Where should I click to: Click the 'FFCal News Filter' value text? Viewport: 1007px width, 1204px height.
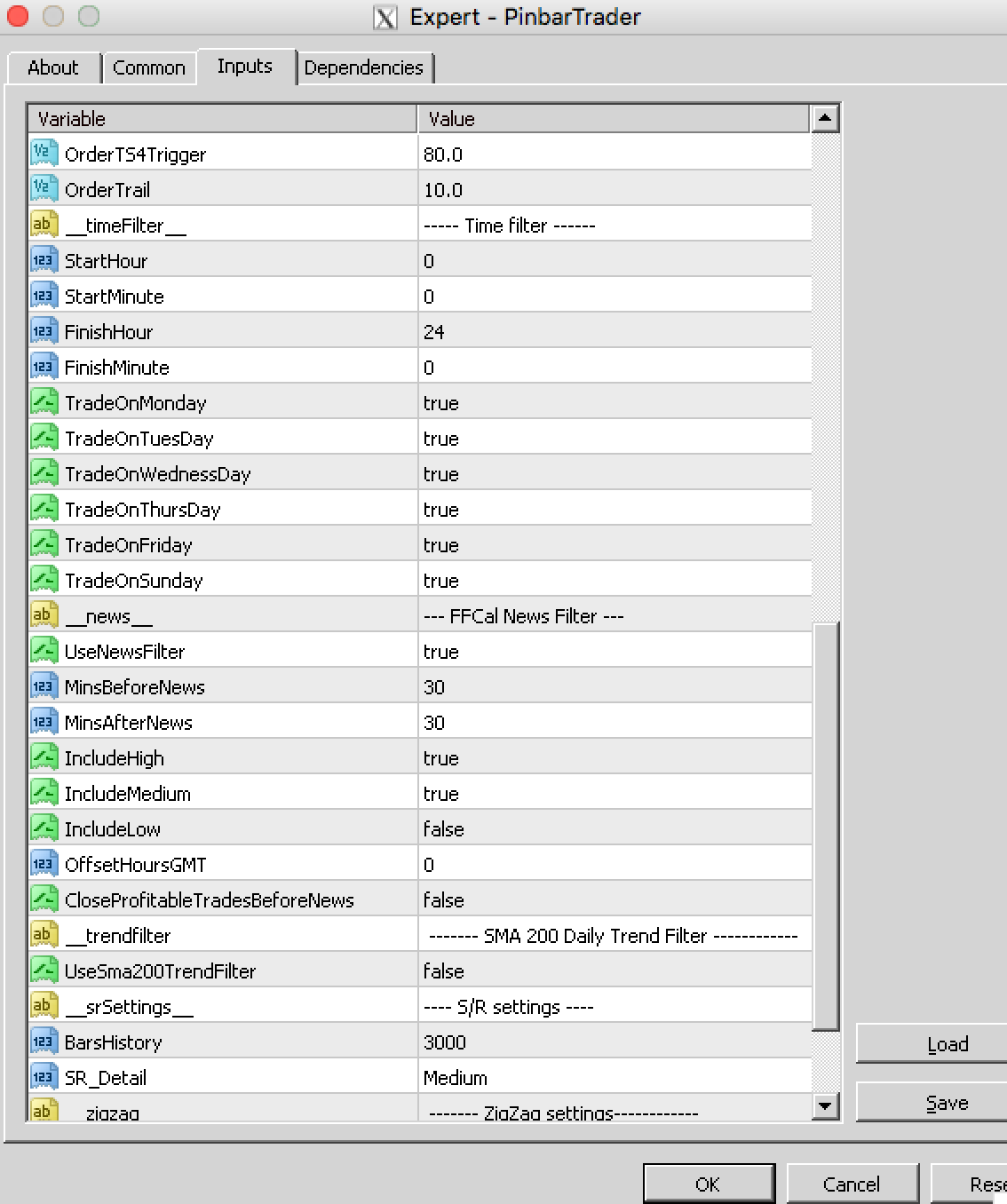[x=524, y=616]
